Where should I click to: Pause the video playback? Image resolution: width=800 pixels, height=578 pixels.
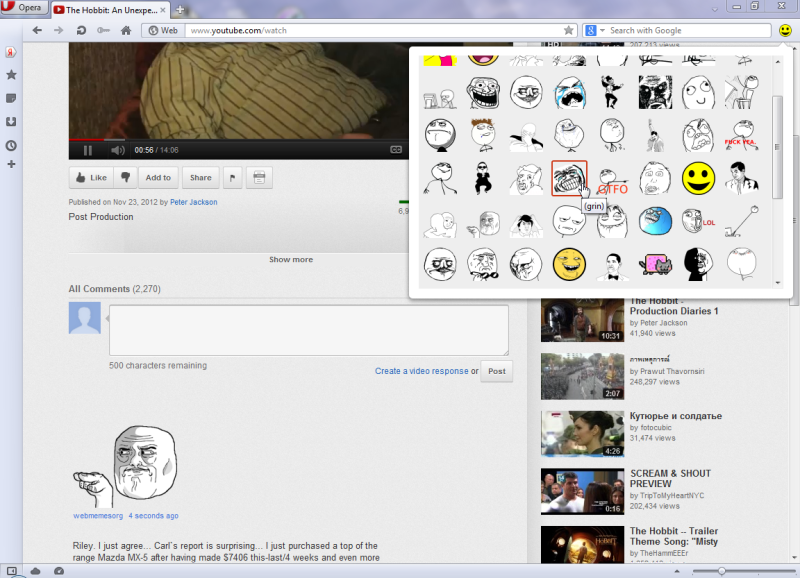click(x=88, y=150)
